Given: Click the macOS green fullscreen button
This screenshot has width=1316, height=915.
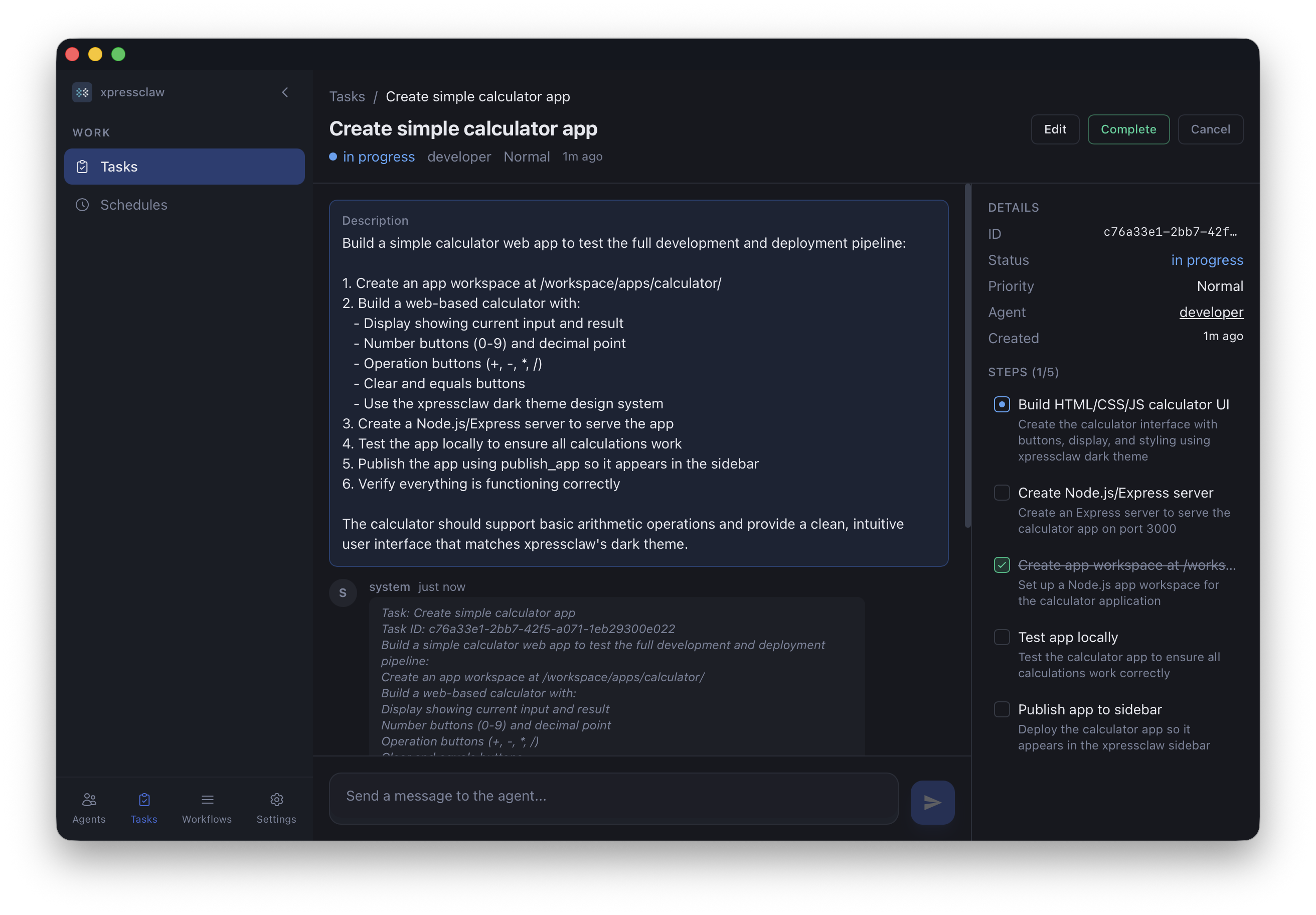Looking at the screenshot, I should click(118, 54).
